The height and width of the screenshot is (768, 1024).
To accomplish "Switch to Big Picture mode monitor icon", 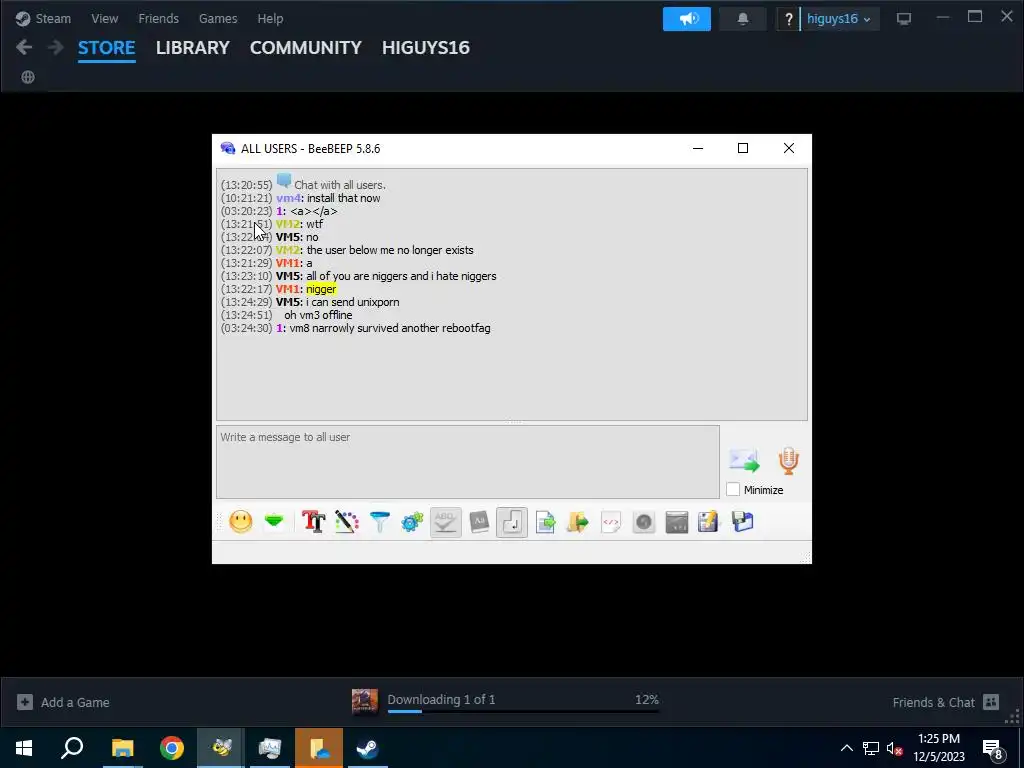I will [x=904, y=19].
